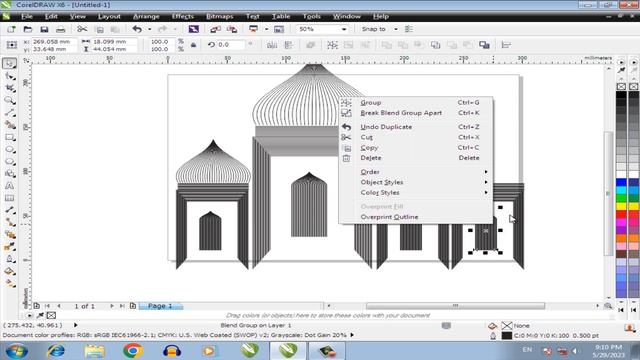Select the Interactive Fill tool

coord(10,283)
